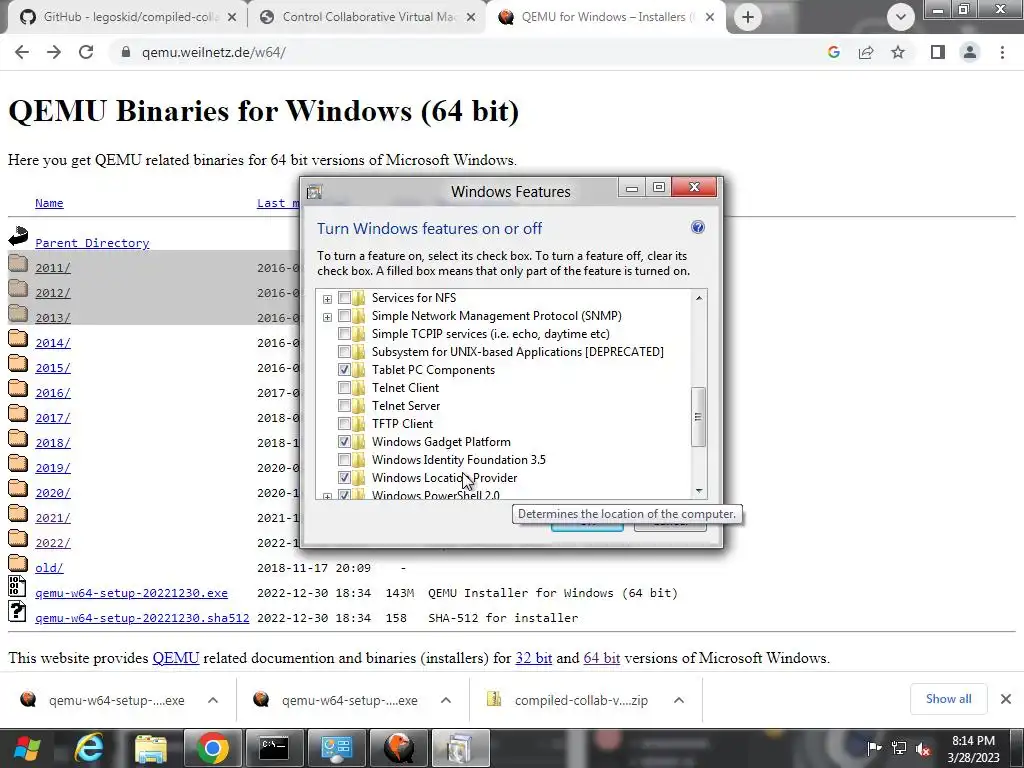This screenshot has height=768, width=1024.
Task: Open the 2022/ directory link
Action: coord(53,543)
